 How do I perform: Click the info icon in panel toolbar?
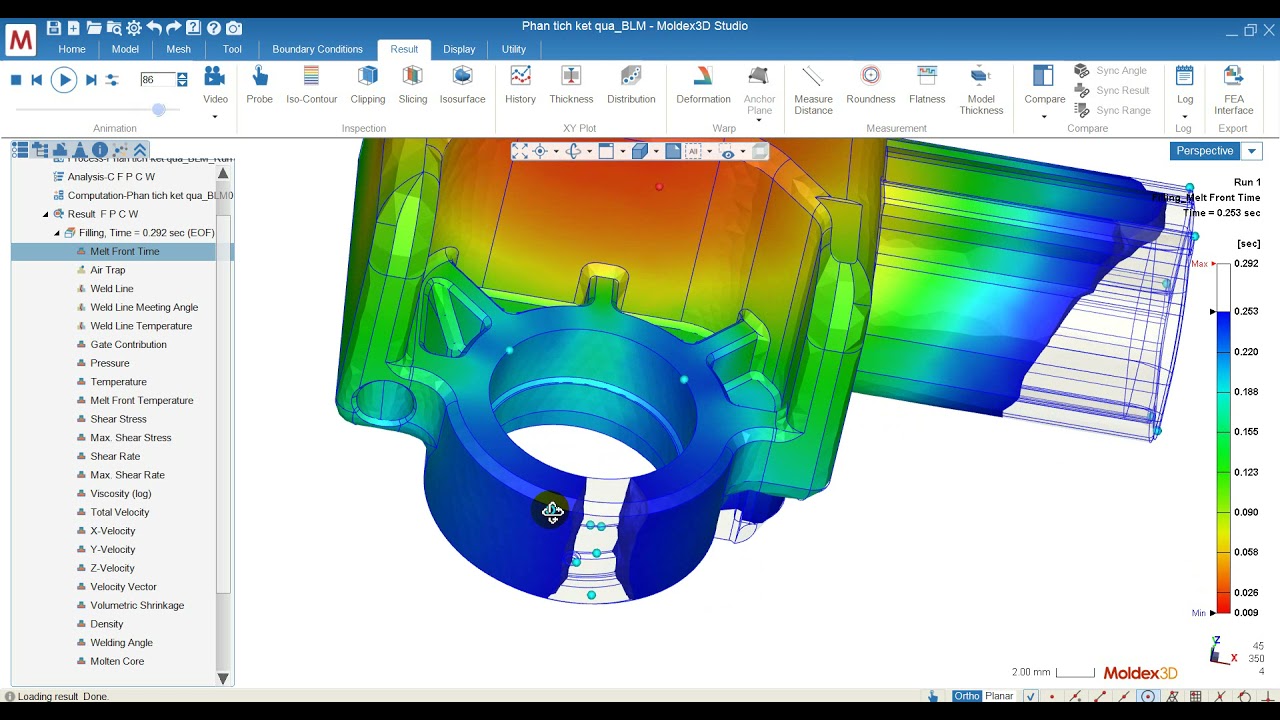coord(100,150)
